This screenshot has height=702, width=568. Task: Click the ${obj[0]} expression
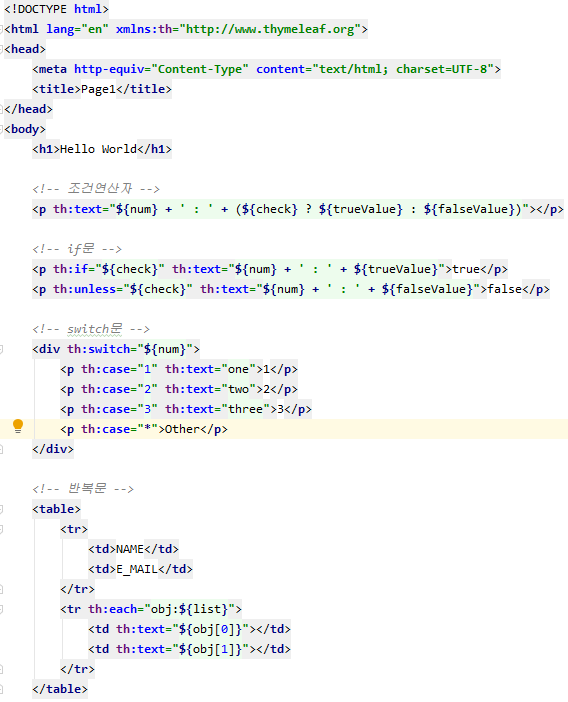(210, 629)
